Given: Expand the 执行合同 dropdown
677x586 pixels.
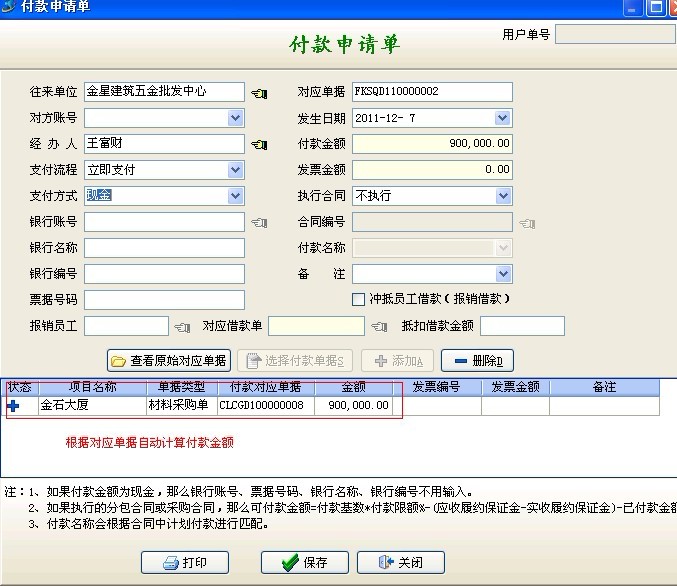Looking at the screenshot, I should pyautogui.click(x=503, y=196).
